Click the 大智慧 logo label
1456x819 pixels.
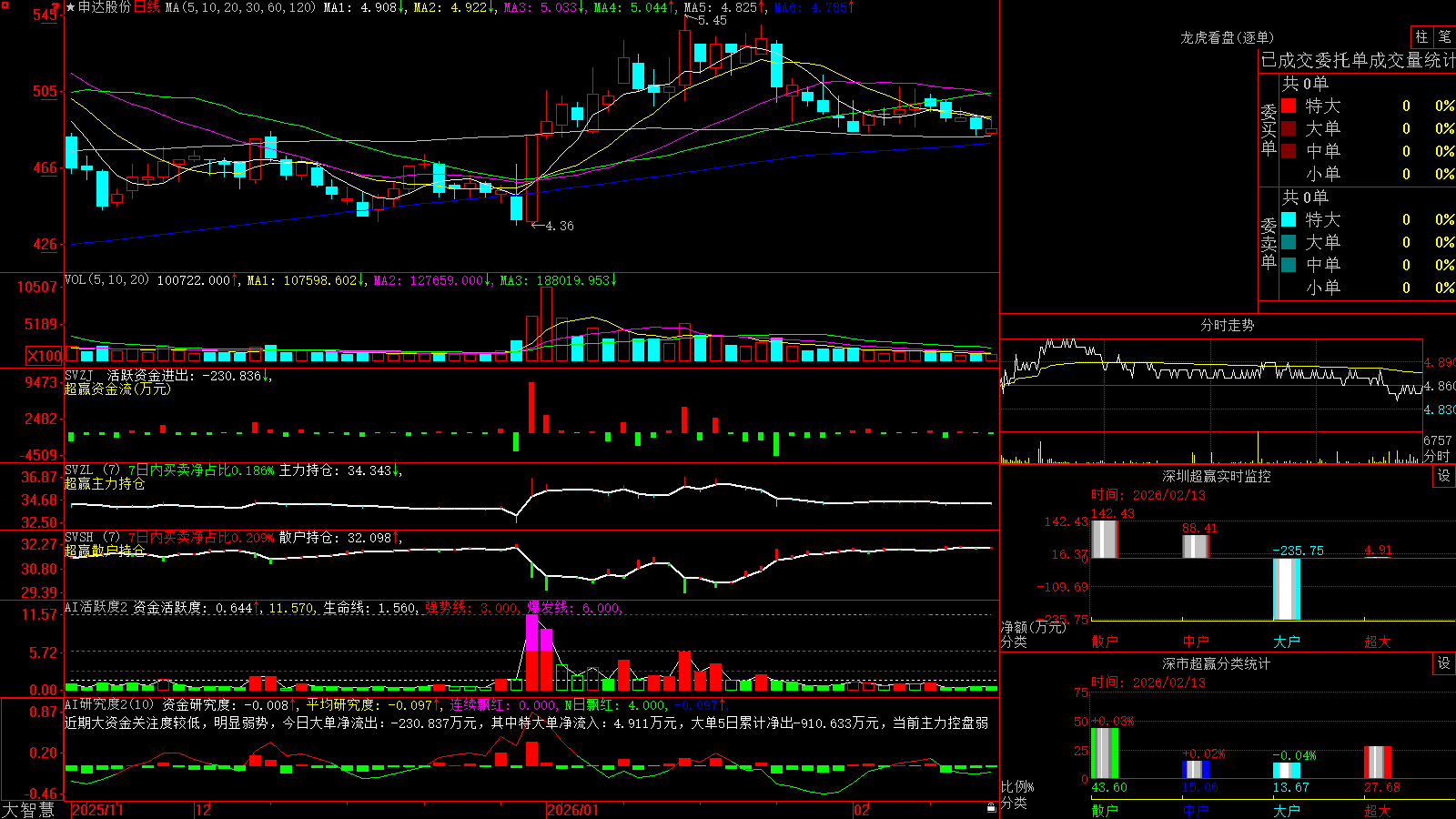28,810
